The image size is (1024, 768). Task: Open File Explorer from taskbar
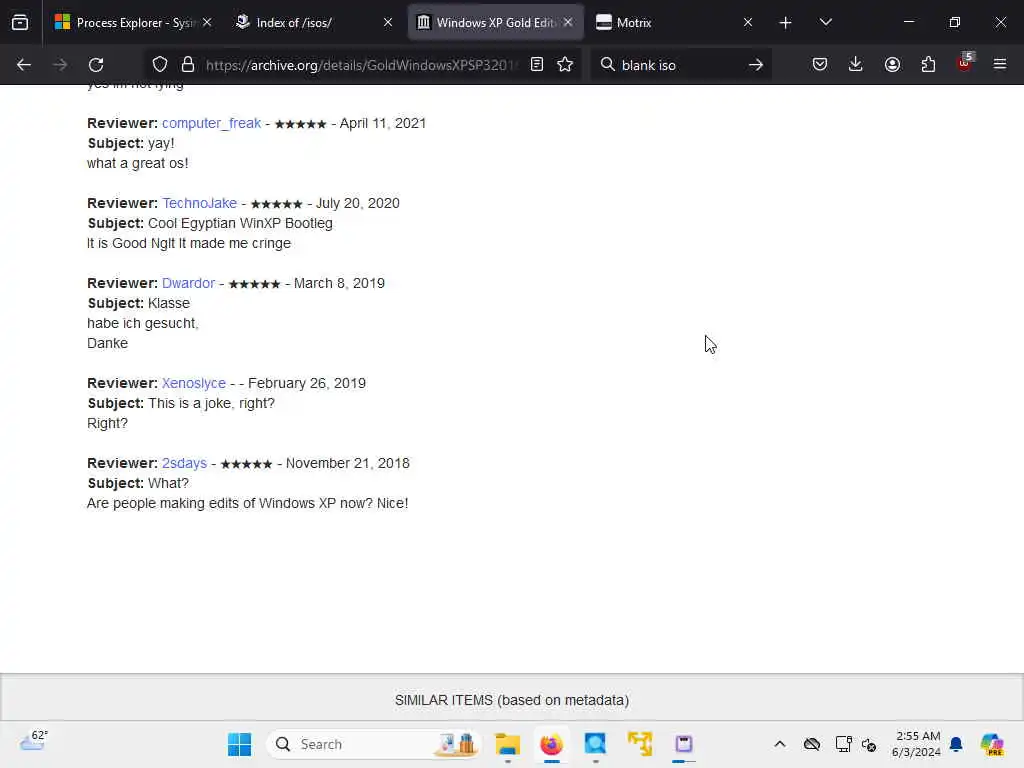tap(507, 744)
